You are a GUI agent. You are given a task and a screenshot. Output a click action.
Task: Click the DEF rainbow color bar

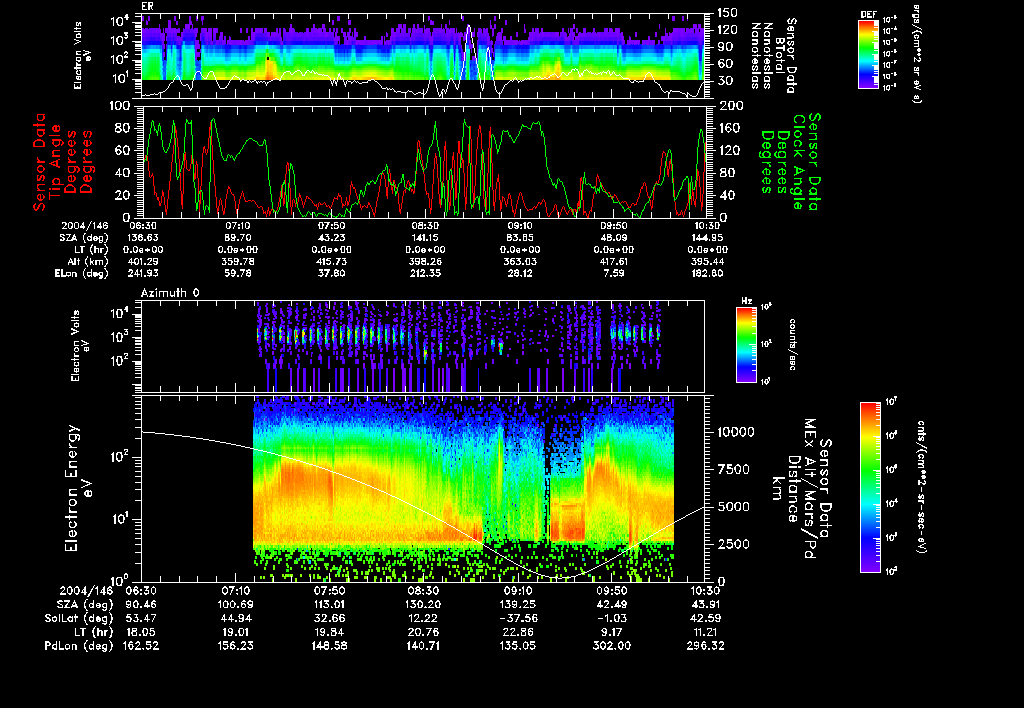click(x=868, y=54)
